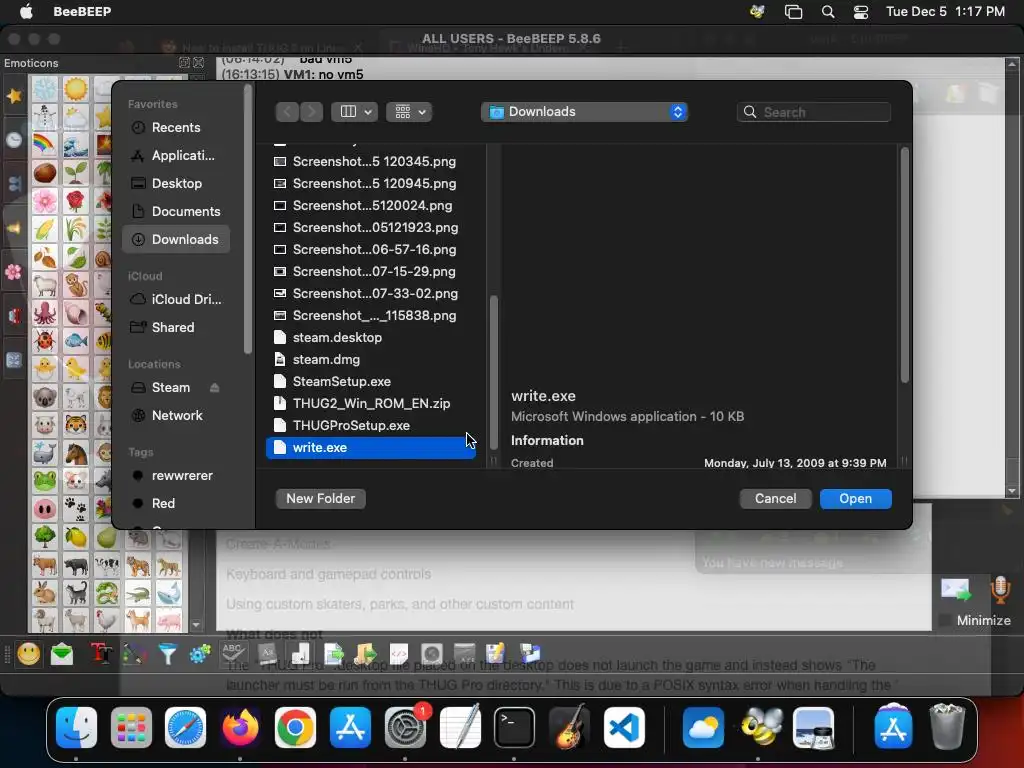Select the clock recent emoticons category
The height and width of the screenshot is (768, 1024).
[x=14, y=139]
